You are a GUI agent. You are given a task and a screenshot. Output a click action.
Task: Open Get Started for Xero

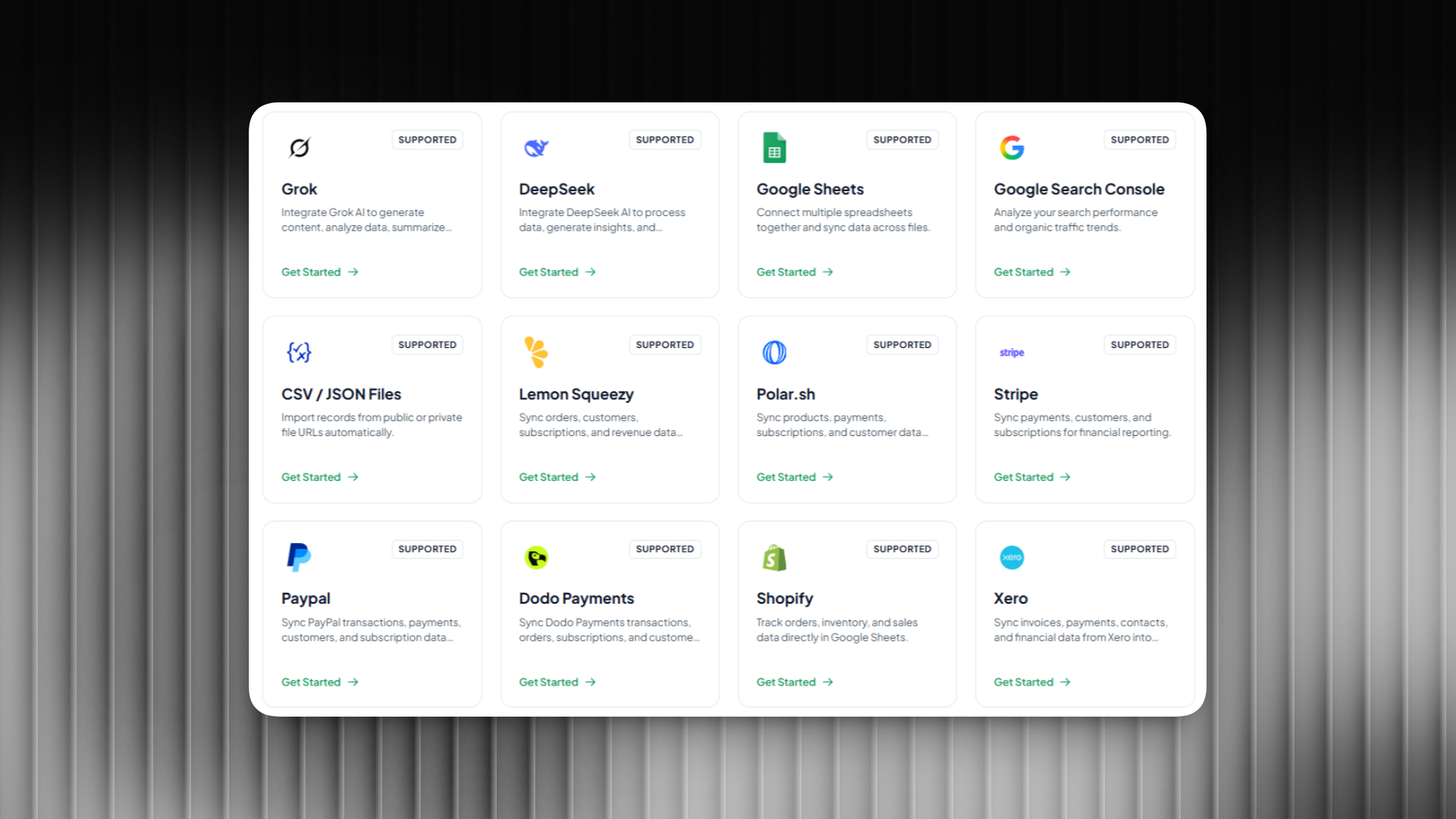click(x=1031, y=682)
